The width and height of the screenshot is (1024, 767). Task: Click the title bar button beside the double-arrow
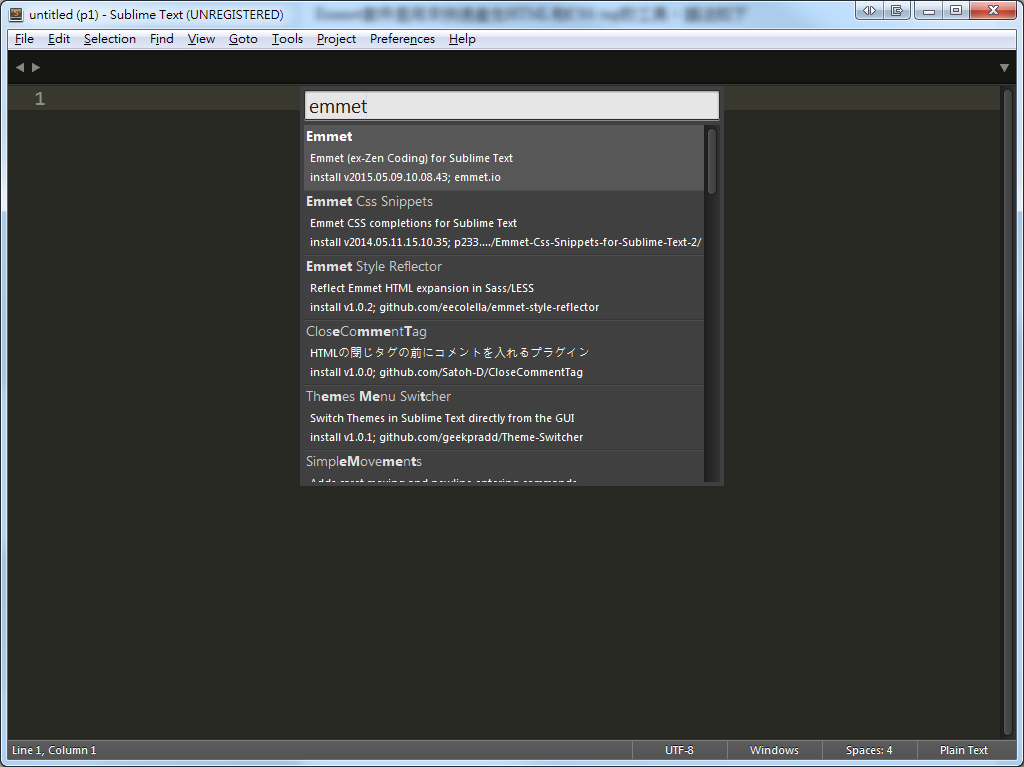(897, 10)
